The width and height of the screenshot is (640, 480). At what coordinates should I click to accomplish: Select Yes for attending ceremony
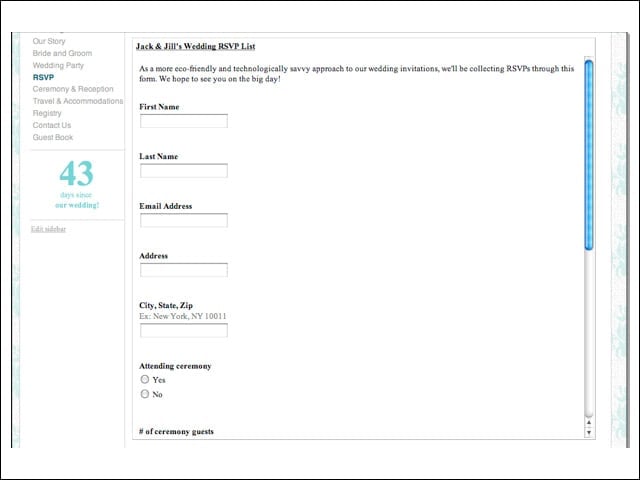coord(144,380)
